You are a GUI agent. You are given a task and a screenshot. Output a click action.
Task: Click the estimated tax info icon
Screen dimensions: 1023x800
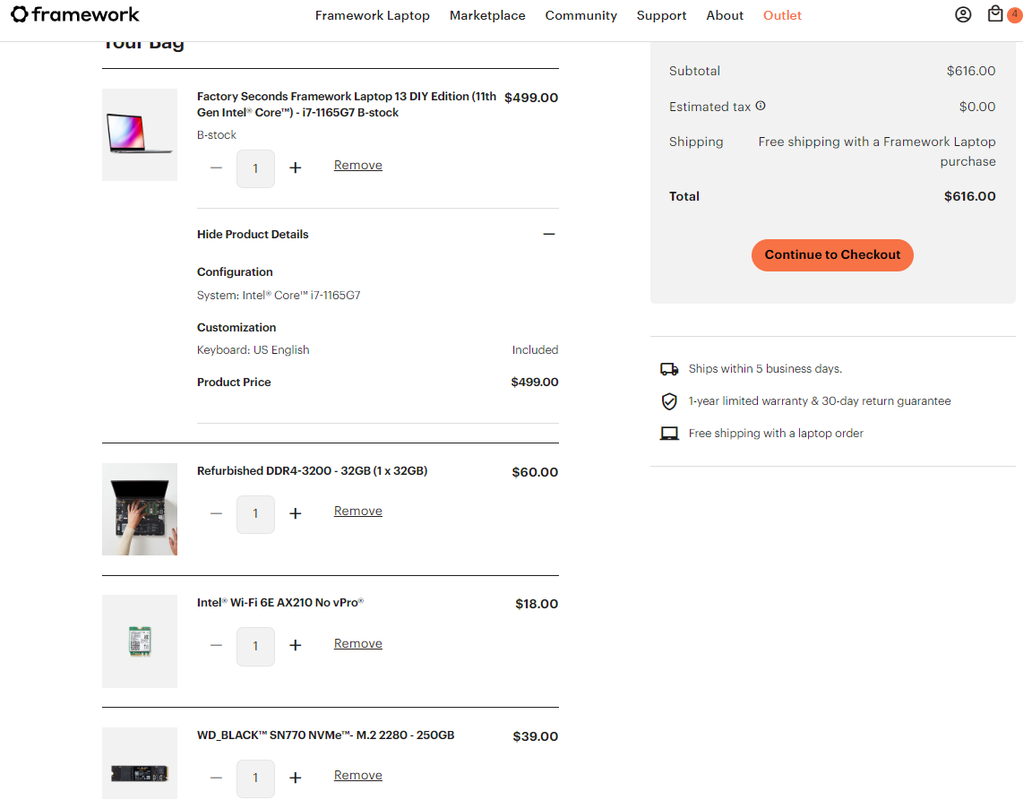click(761, 106)
